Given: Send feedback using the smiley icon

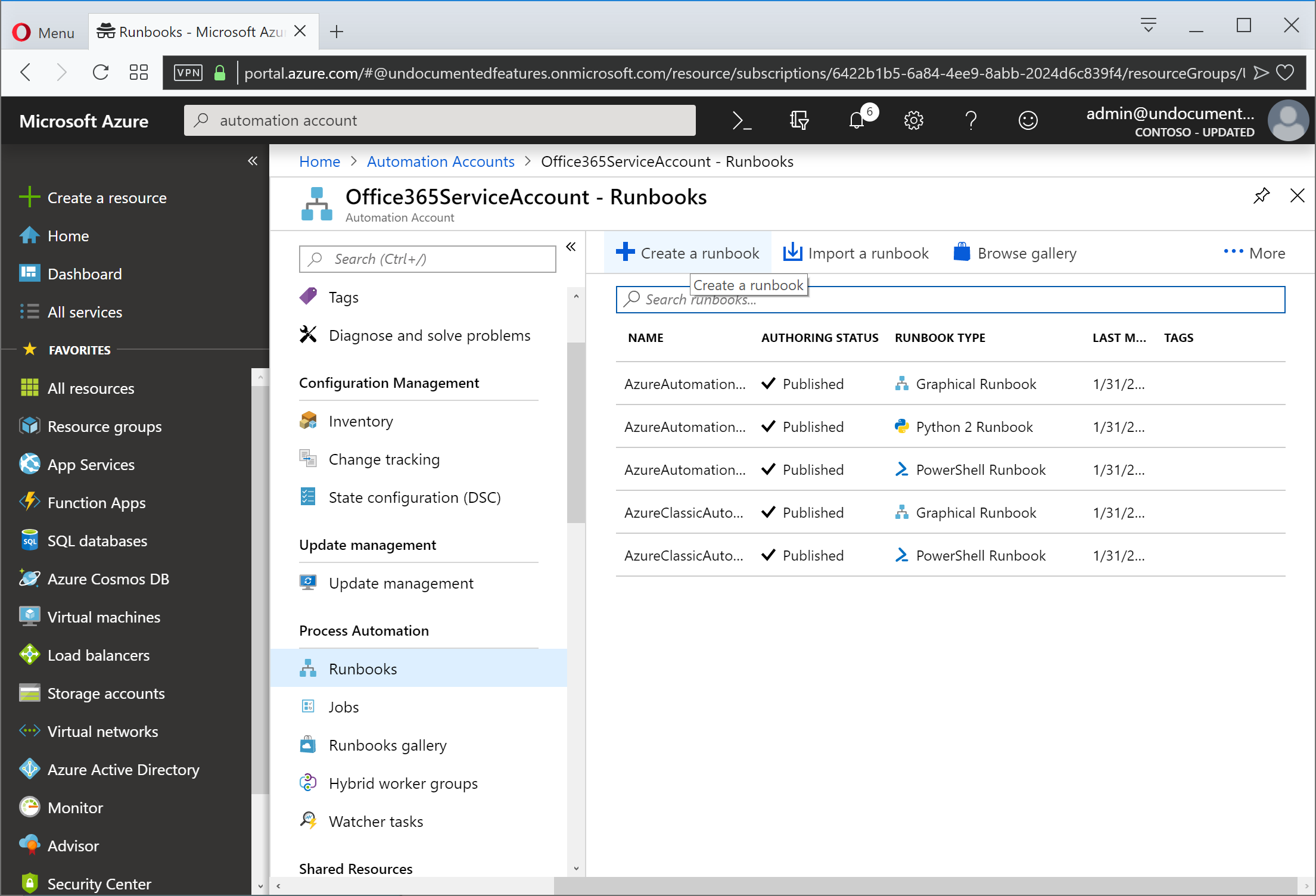Looking at the screenshot, I should pos(1028,120).
